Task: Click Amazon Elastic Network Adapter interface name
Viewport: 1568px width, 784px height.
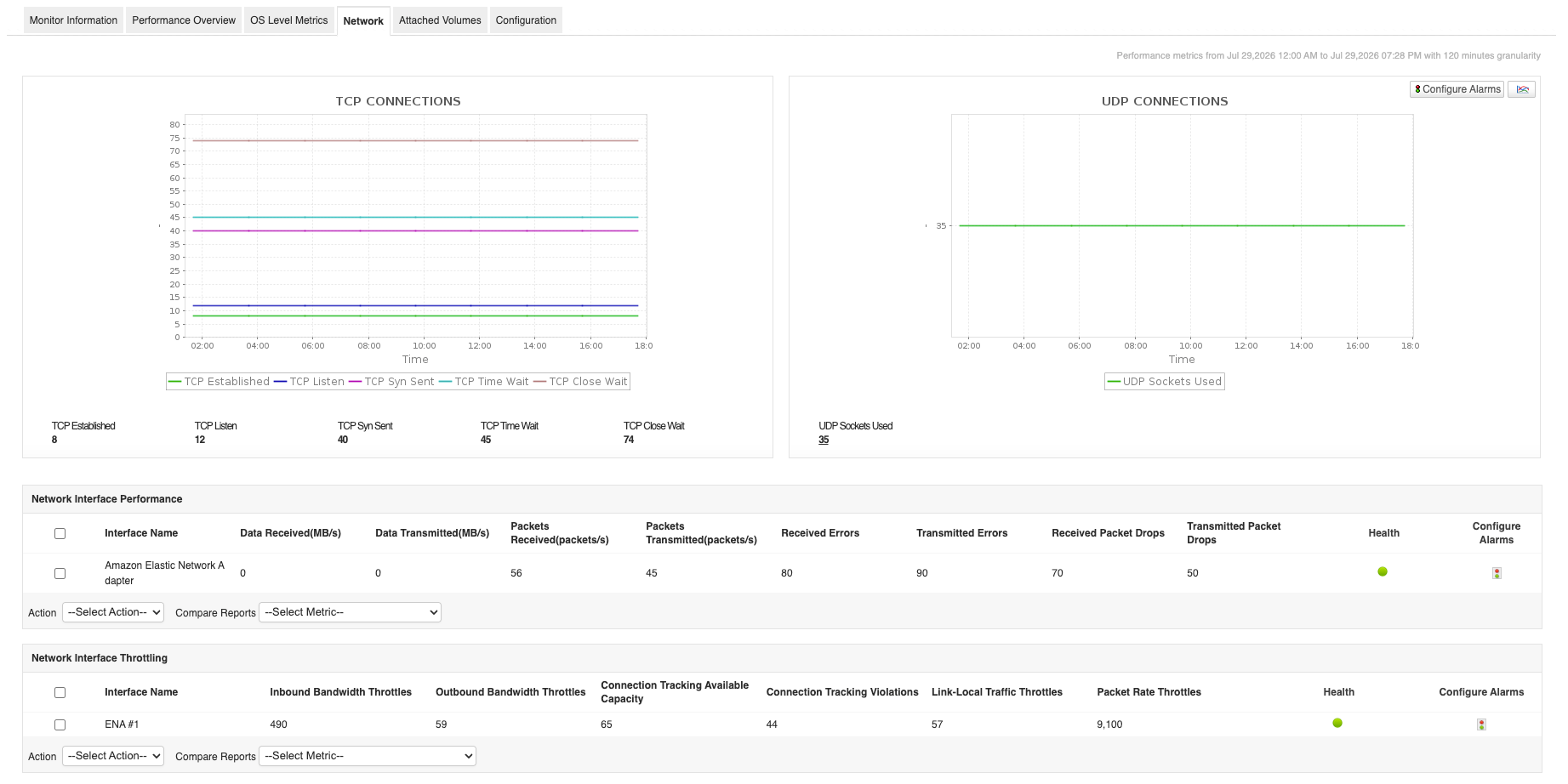Action: coord(164,573)
